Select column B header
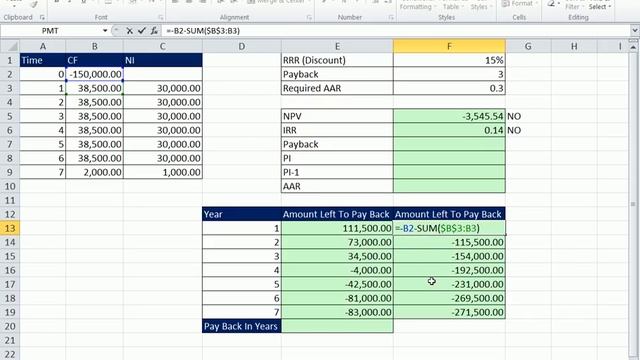The image size is (640, 360). tap(94, 46)
